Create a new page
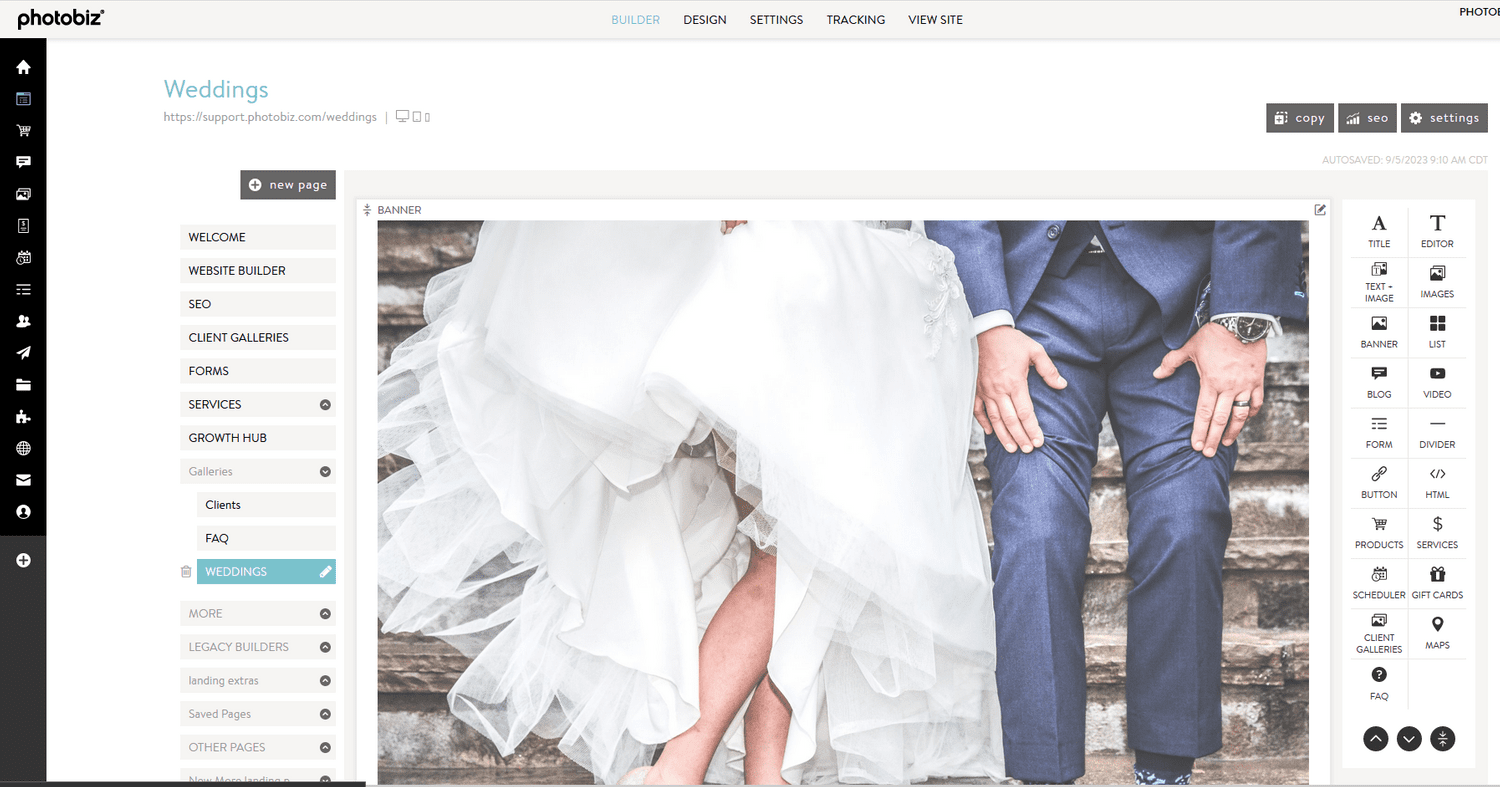This screenshot has height=787, width=1500. pos(288,184)
